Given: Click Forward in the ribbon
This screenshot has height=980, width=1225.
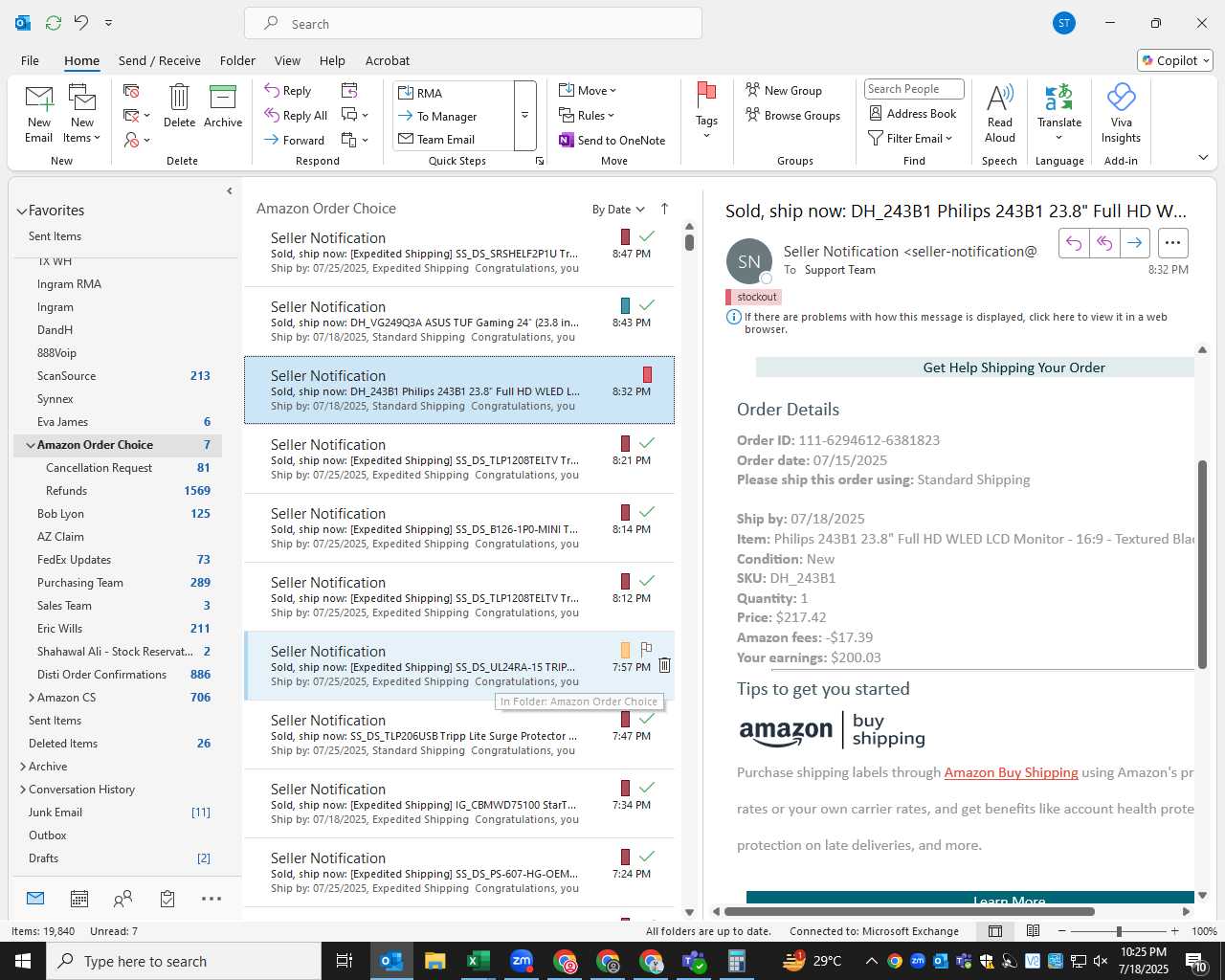Looking at the screenshot, I should (x=295, y=140).
